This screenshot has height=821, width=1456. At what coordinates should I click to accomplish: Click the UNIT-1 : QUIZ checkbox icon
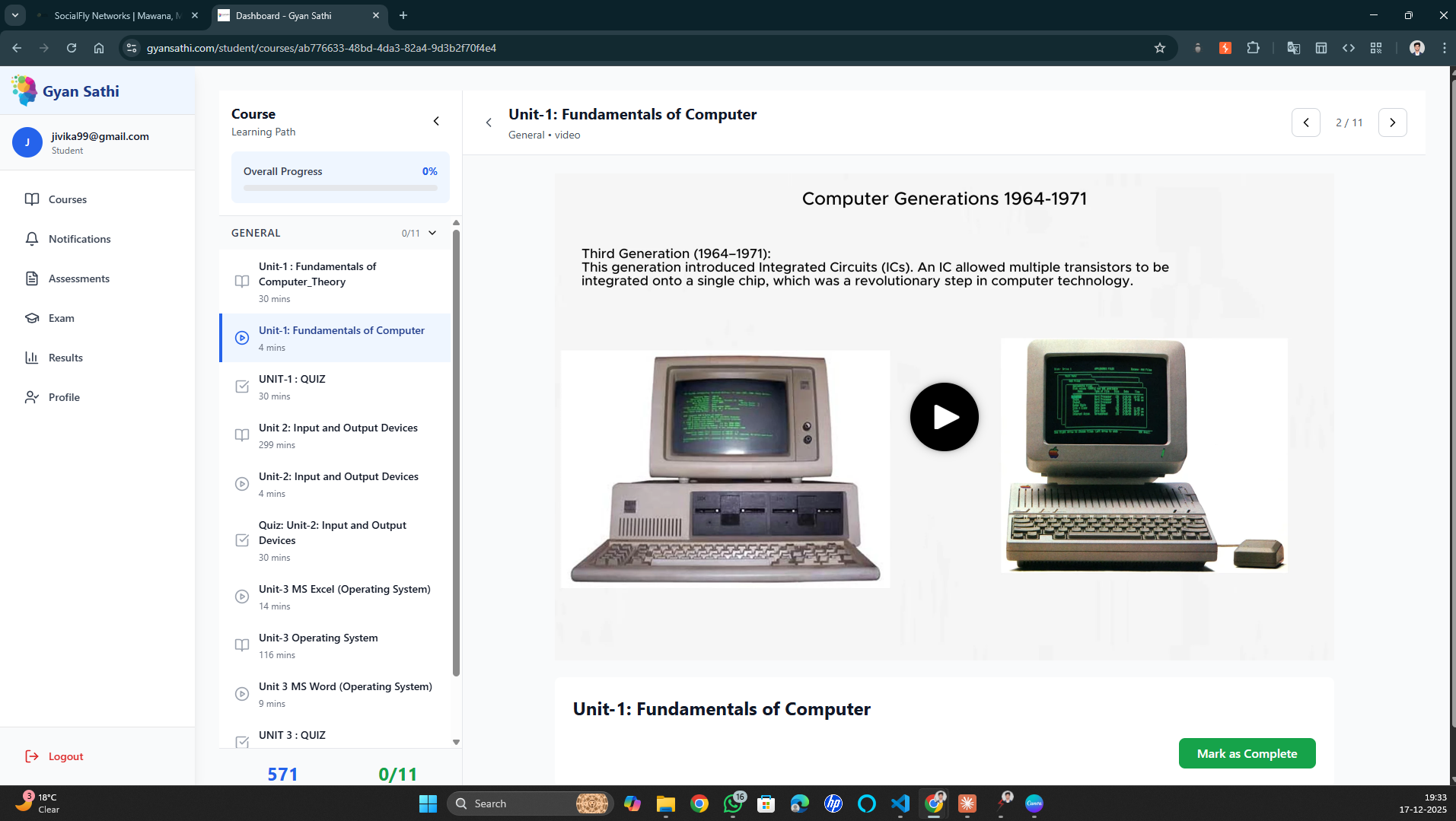[x=242, y=387]
